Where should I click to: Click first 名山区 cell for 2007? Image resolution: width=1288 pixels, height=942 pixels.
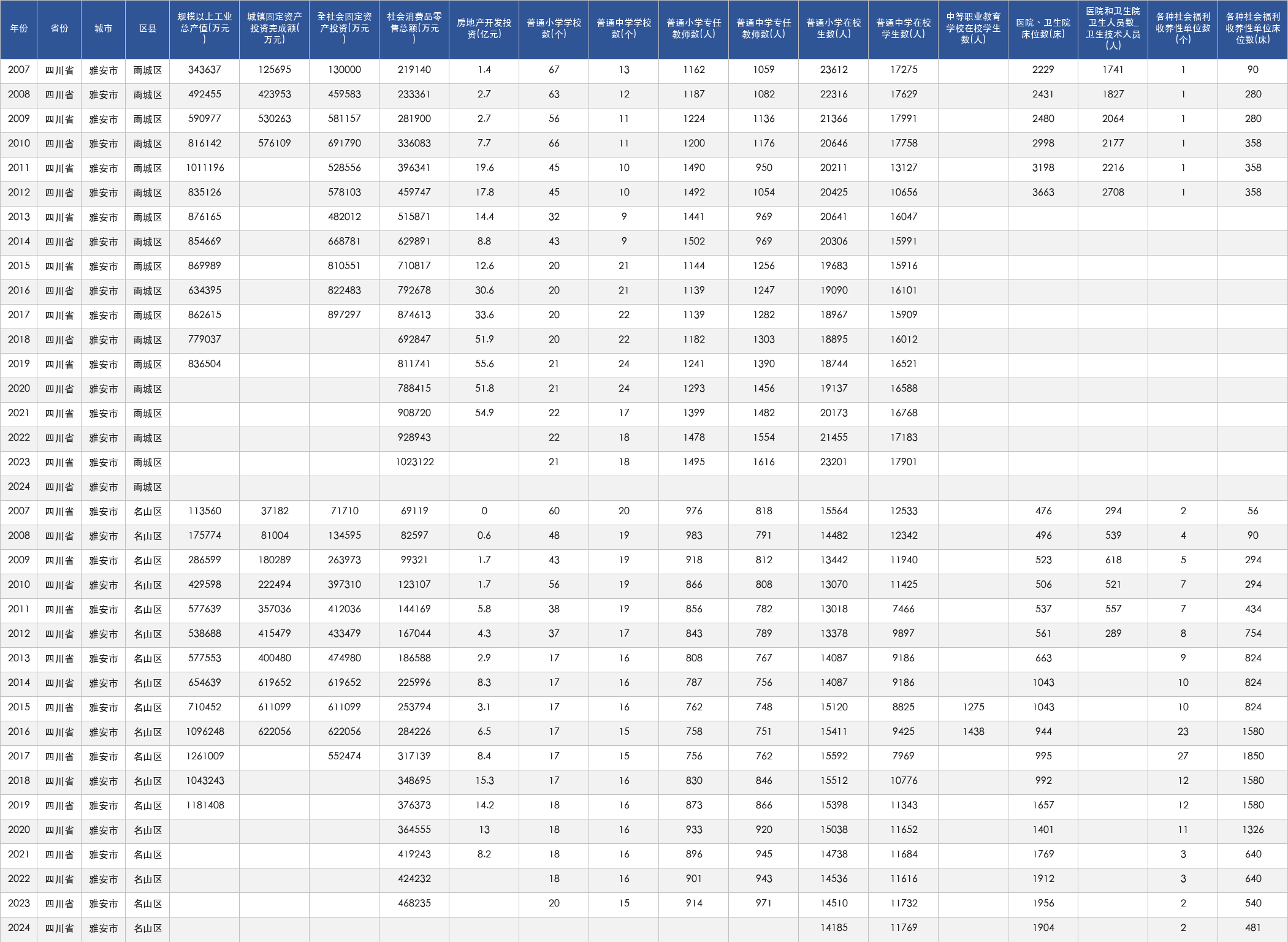[148, 512]
